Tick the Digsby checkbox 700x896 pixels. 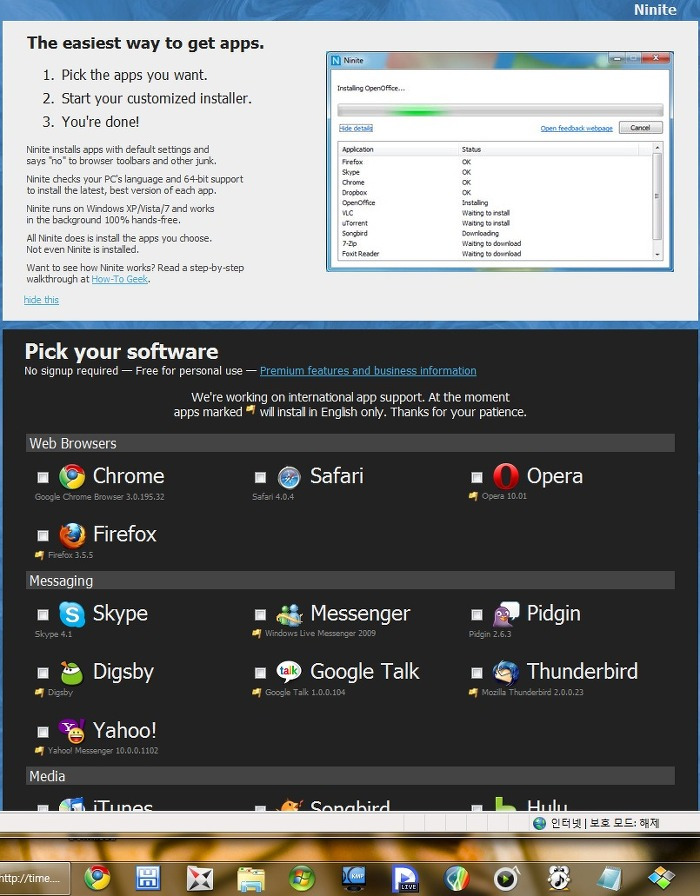[43, 673]
